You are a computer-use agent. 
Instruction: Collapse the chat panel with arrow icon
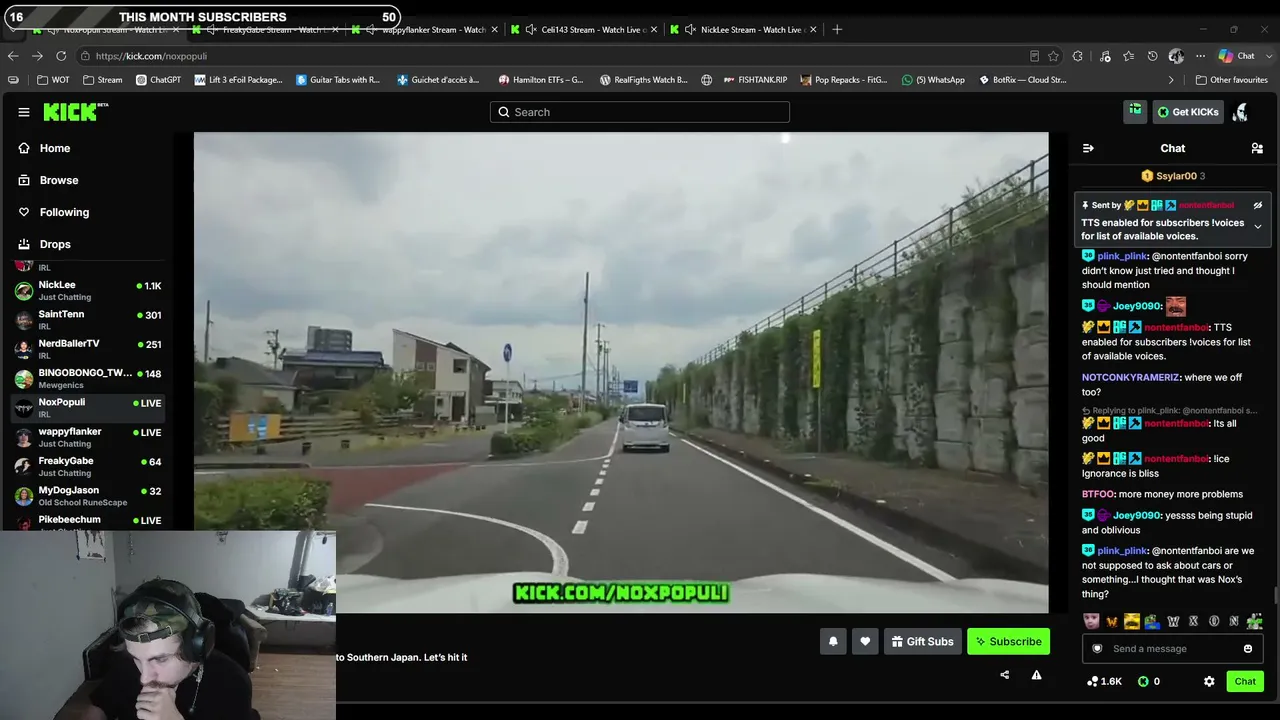coord(1088,148)
